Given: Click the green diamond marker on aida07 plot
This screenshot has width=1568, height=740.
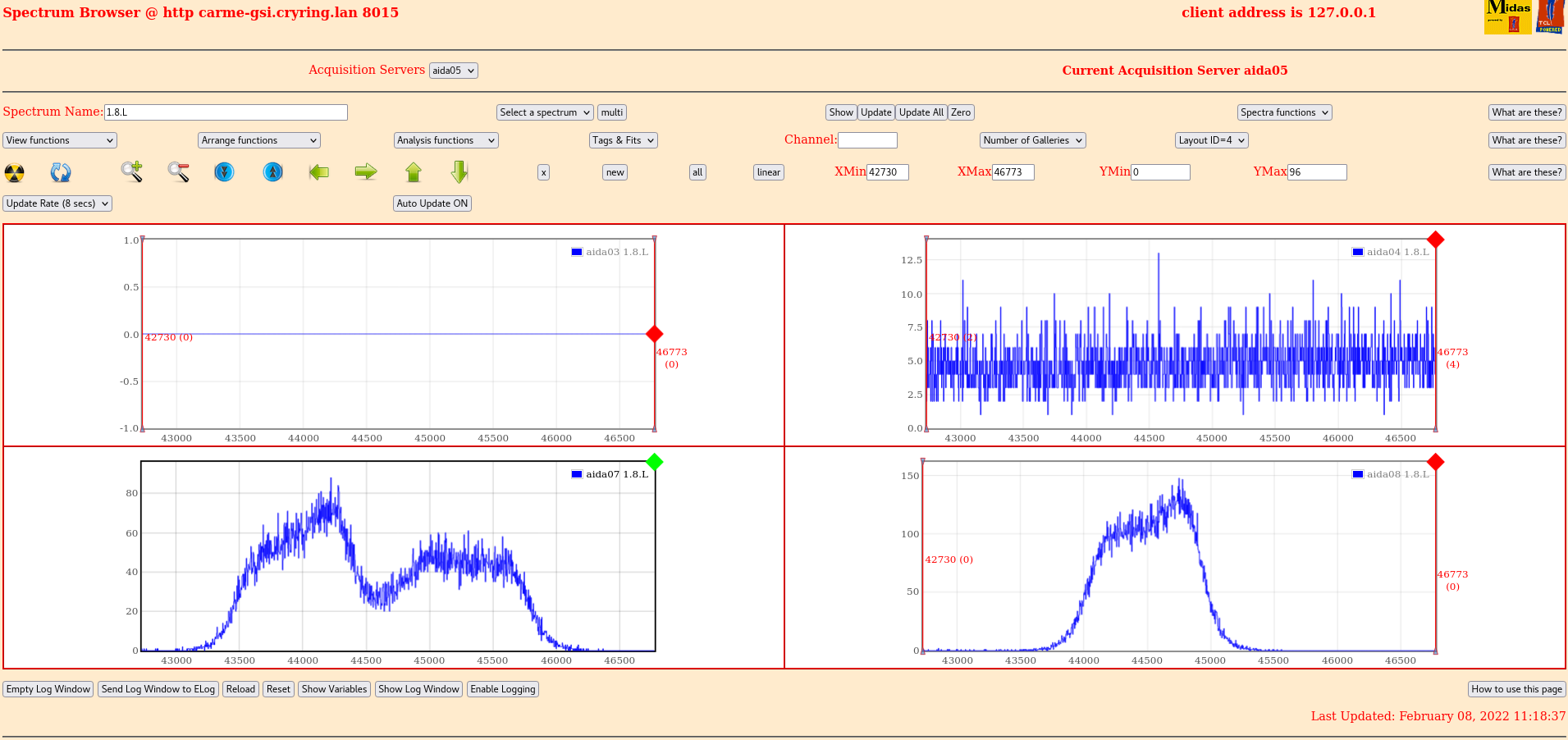Looking at the screenshot, I should [654, 462].
